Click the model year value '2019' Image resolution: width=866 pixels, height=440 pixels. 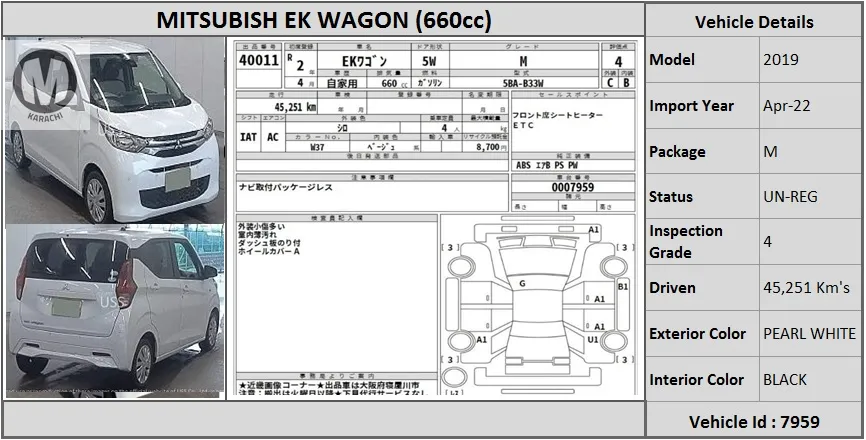781,60
